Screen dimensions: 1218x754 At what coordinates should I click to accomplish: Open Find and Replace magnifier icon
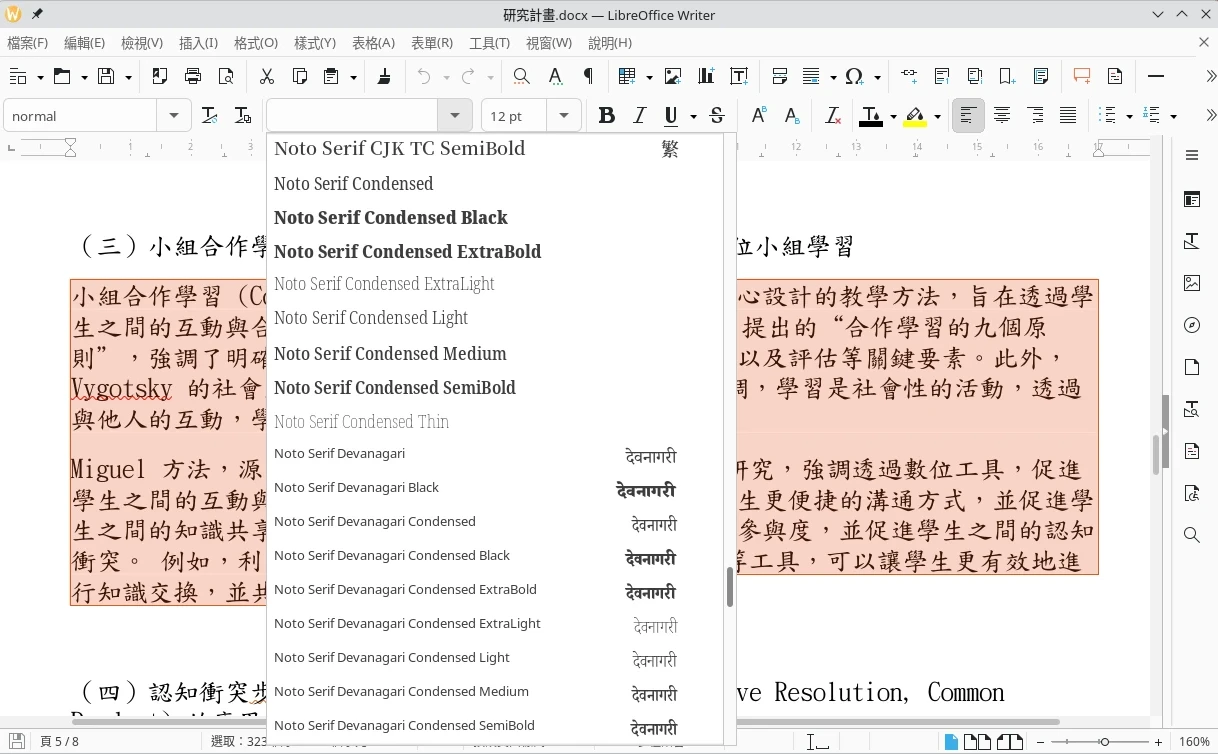(x=521, y=76)
